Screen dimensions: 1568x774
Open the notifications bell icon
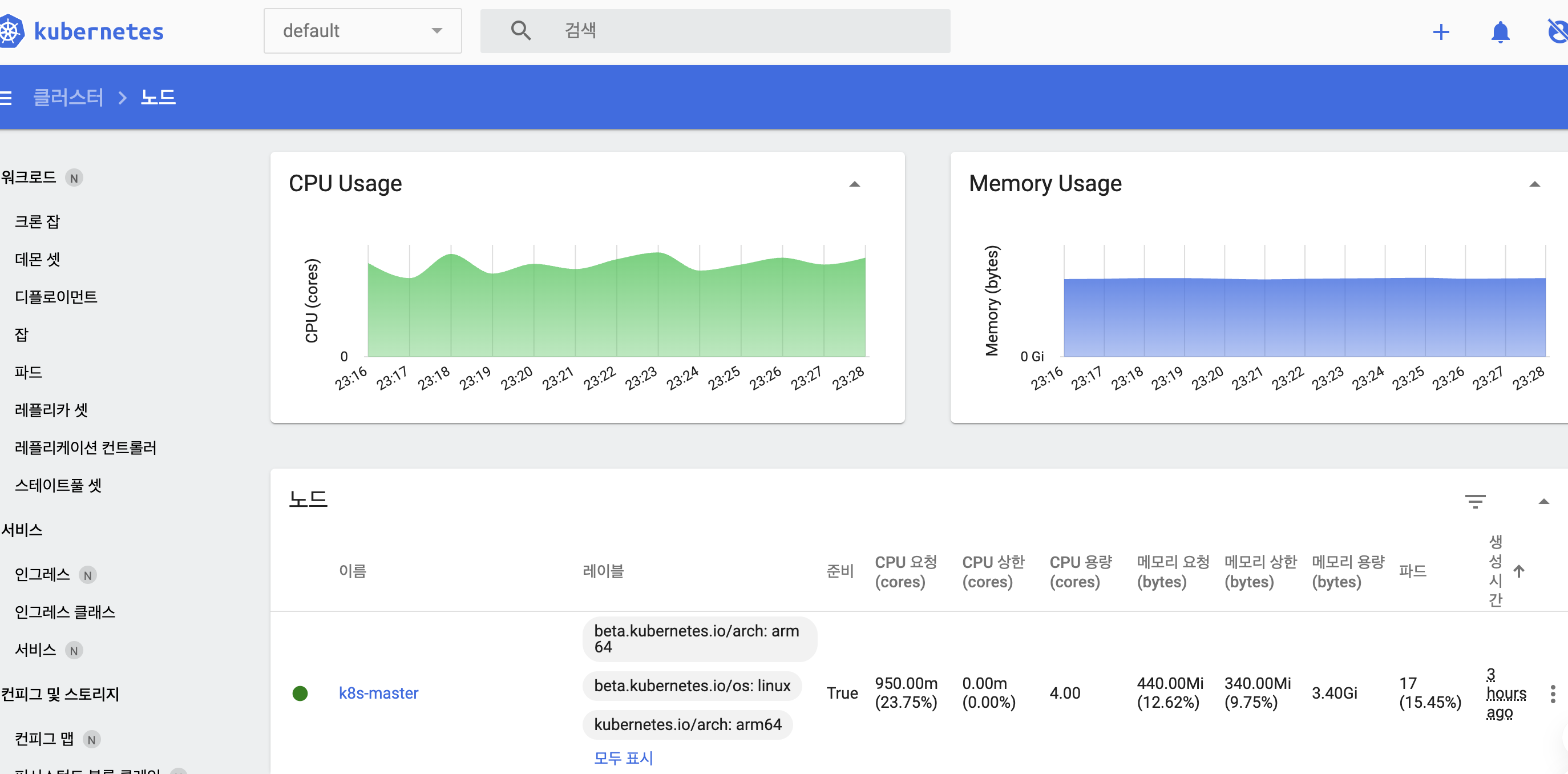[x=1500, y=31]
